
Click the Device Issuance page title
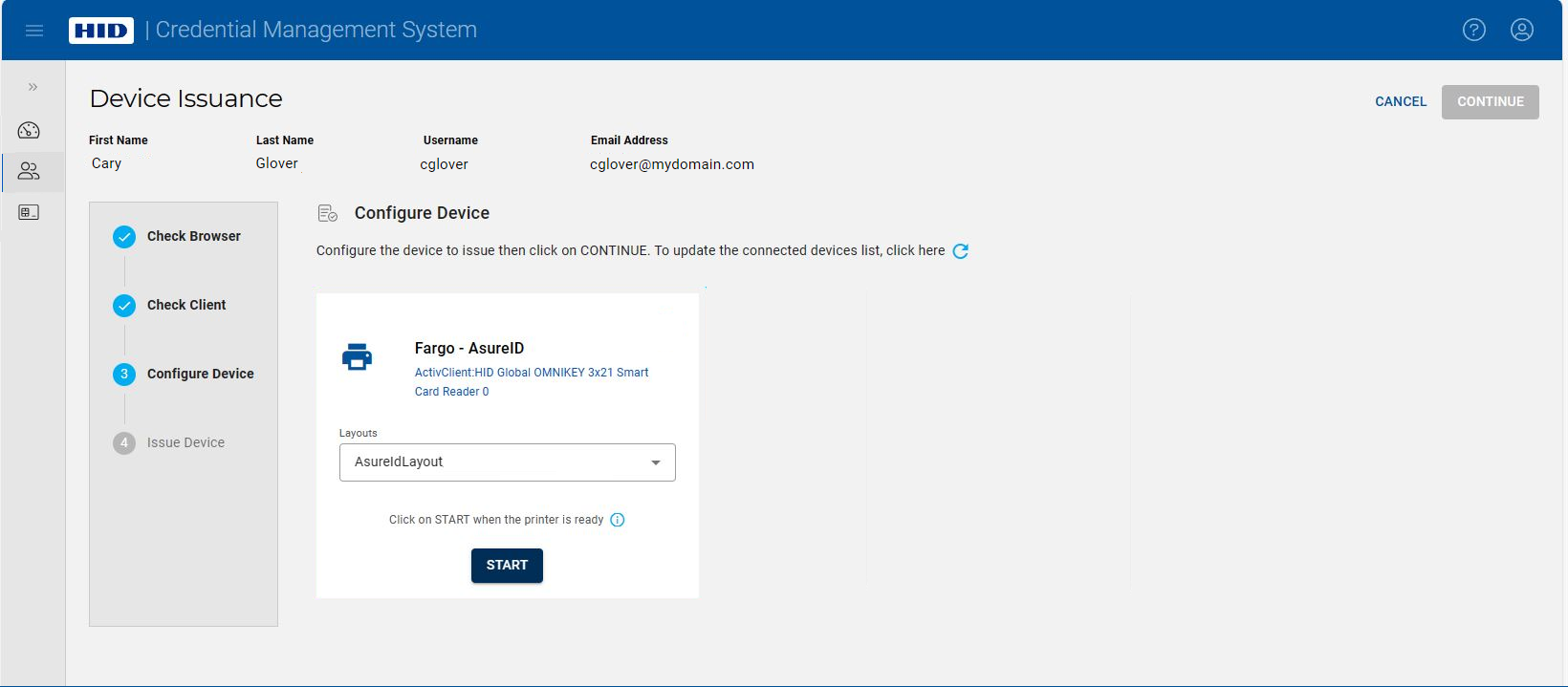(x=186, y=98)
